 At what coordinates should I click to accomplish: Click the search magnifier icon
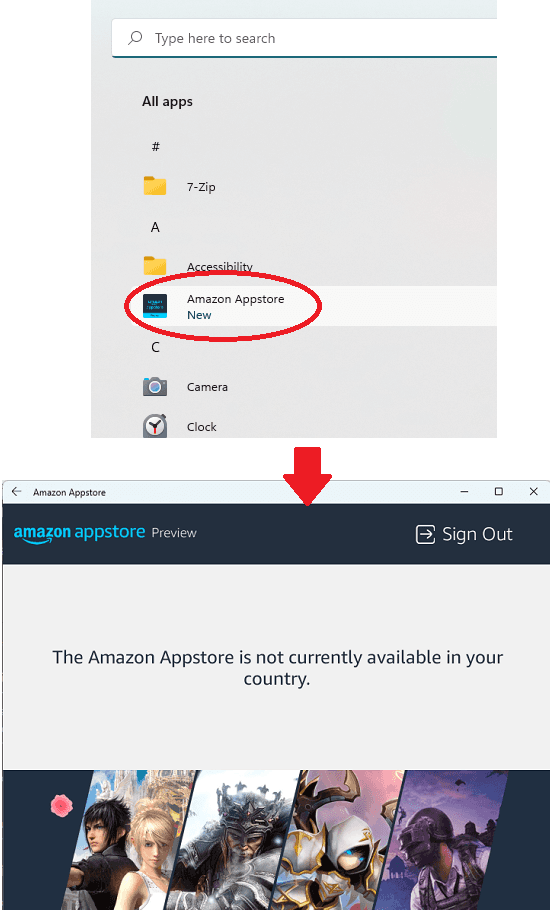coord(135,38)
